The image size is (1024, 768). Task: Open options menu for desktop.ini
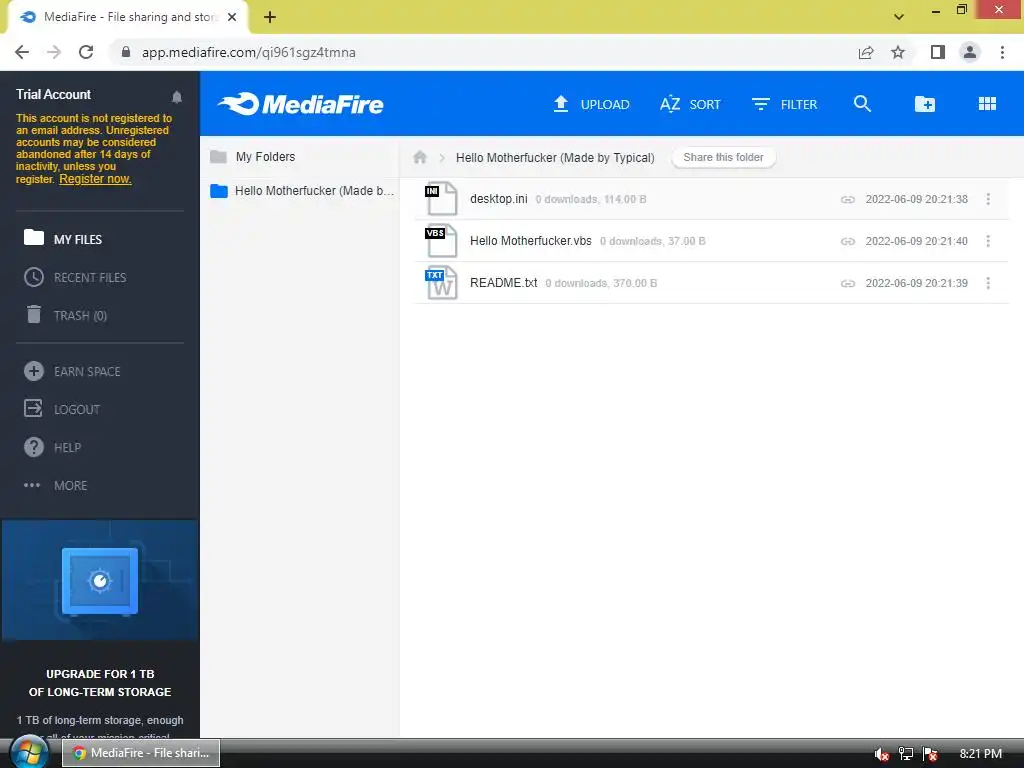click(x=988, y=199)
